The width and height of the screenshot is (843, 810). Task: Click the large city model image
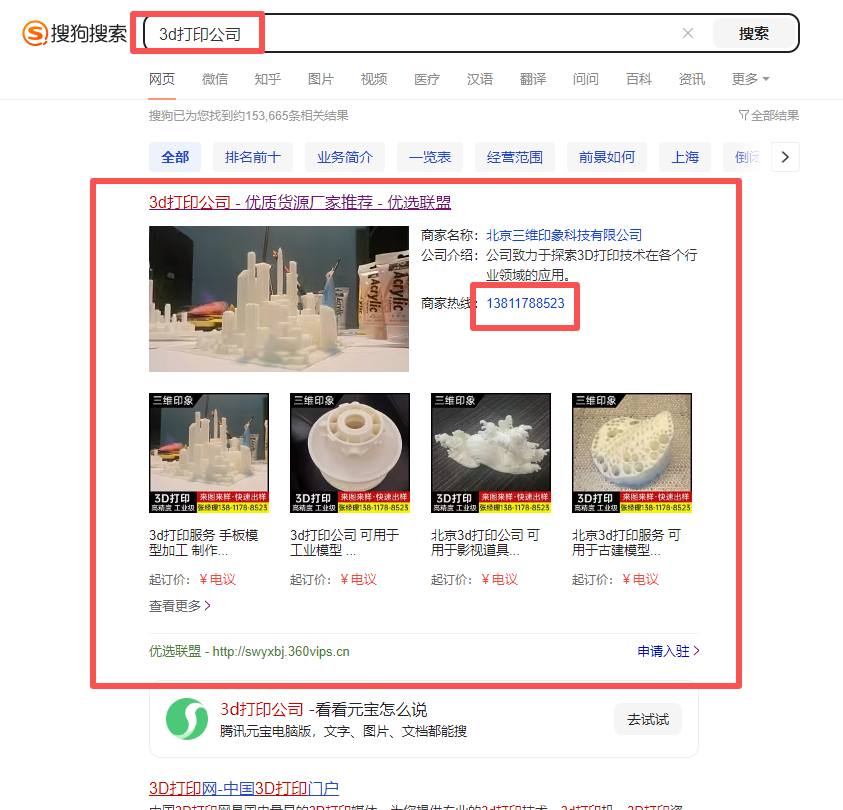pyautogui.click(x=279, y=299)
